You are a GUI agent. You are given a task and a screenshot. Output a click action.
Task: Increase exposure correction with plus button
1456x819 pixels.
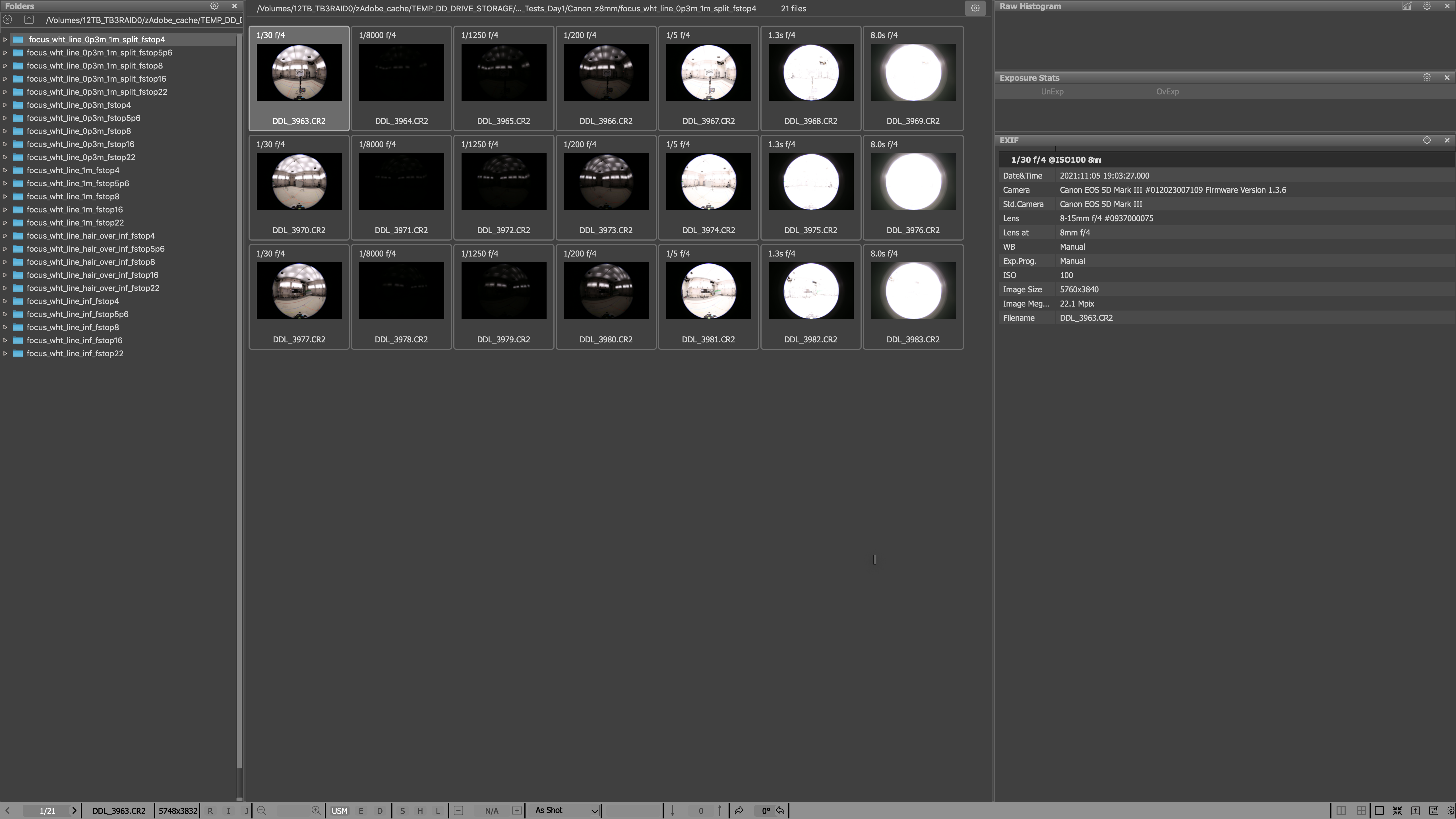click(517, 810)
